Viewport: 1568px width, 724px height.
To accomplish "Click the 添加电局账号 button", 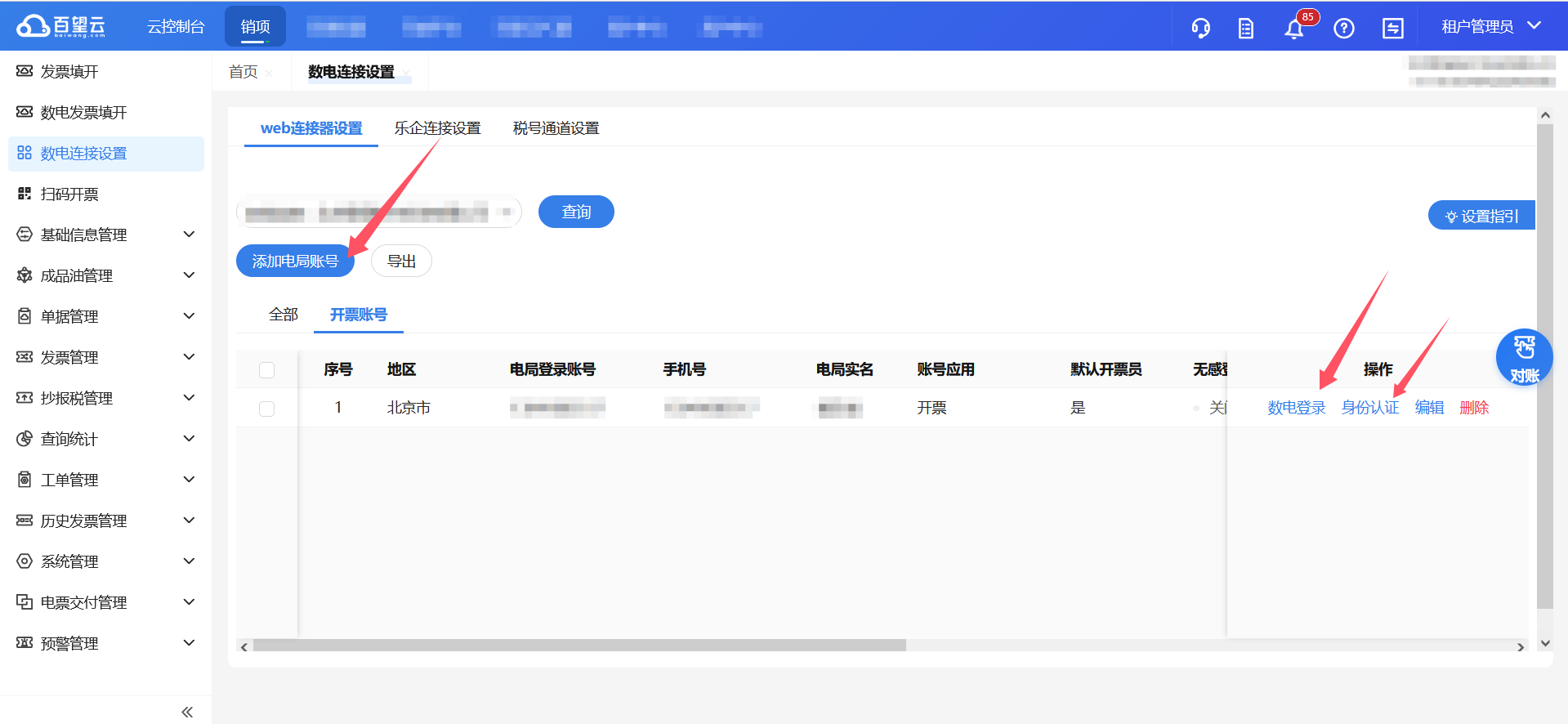I will 295,261.
